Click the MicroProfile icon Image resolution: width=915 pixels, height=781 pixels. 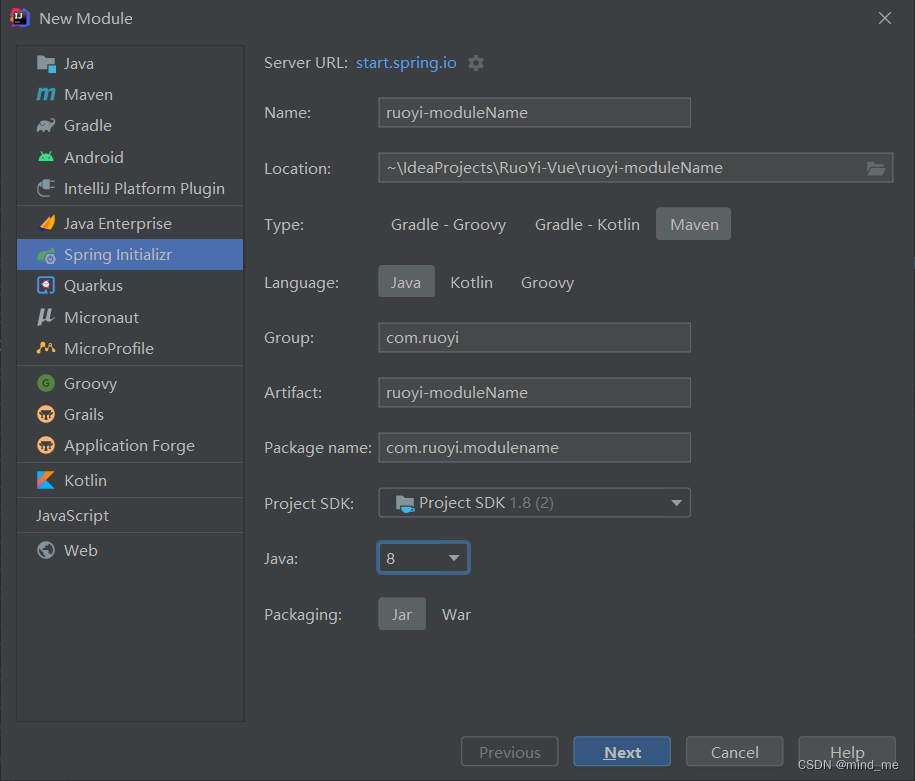(x=46, y=348)
